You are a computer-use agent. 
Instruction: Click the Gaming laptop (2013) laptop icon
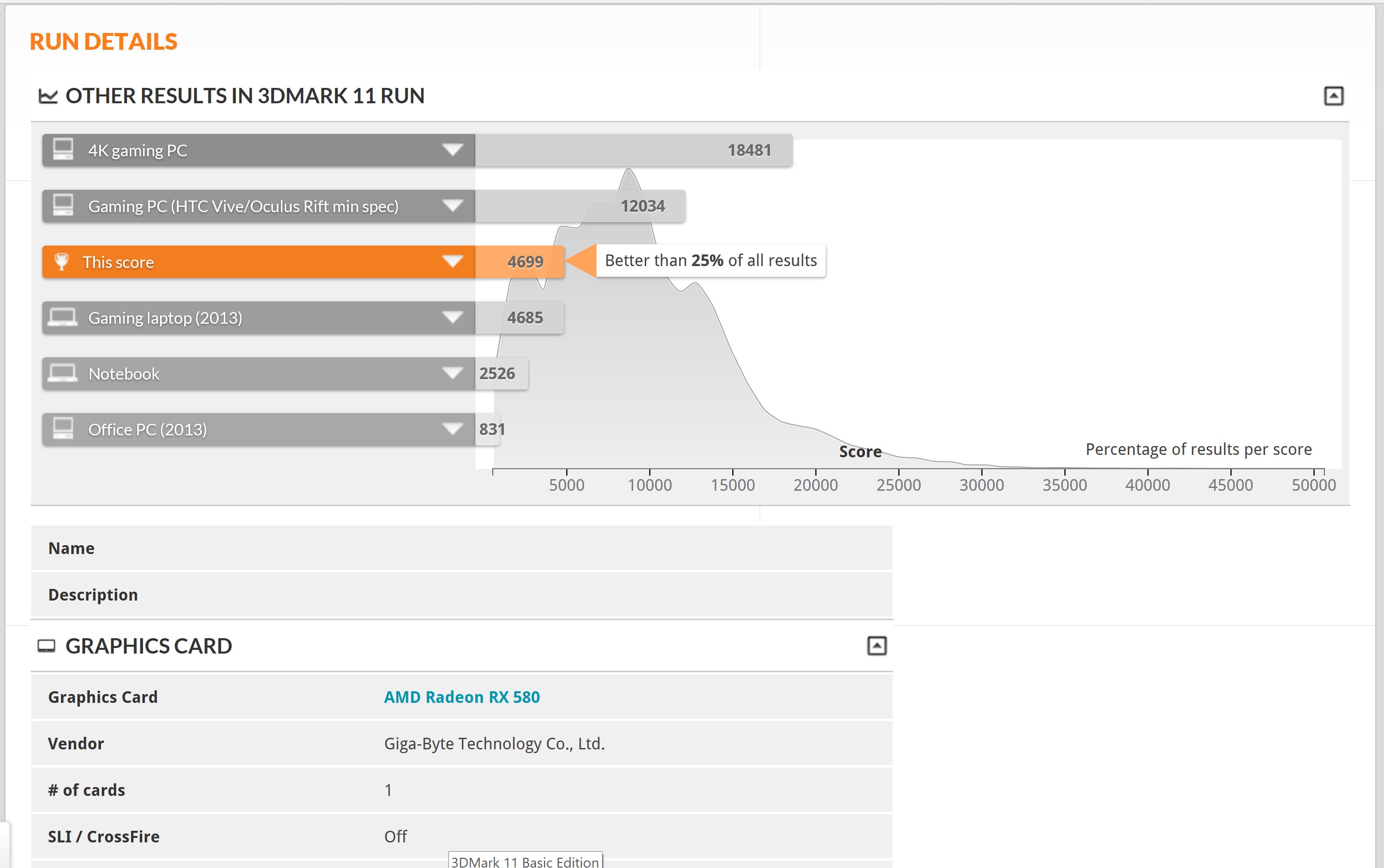[62, 317]
